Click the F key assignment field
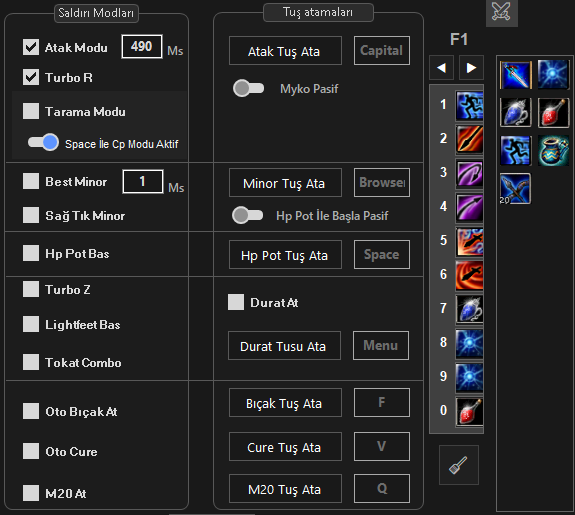The height and width of the screenshot is (515, 575). [382, 403]
